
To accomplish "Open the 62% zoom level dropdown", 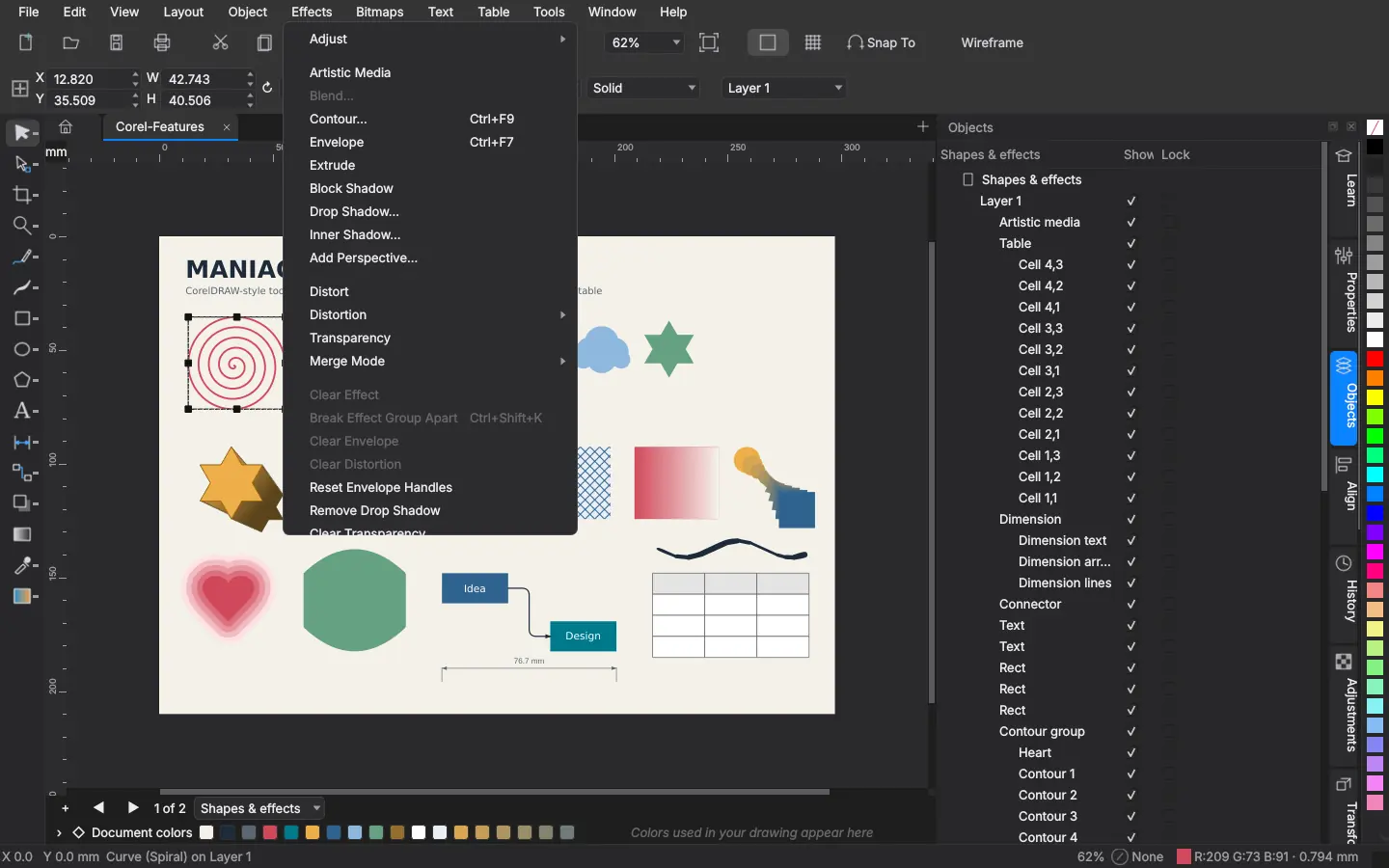I will point(643,42).
